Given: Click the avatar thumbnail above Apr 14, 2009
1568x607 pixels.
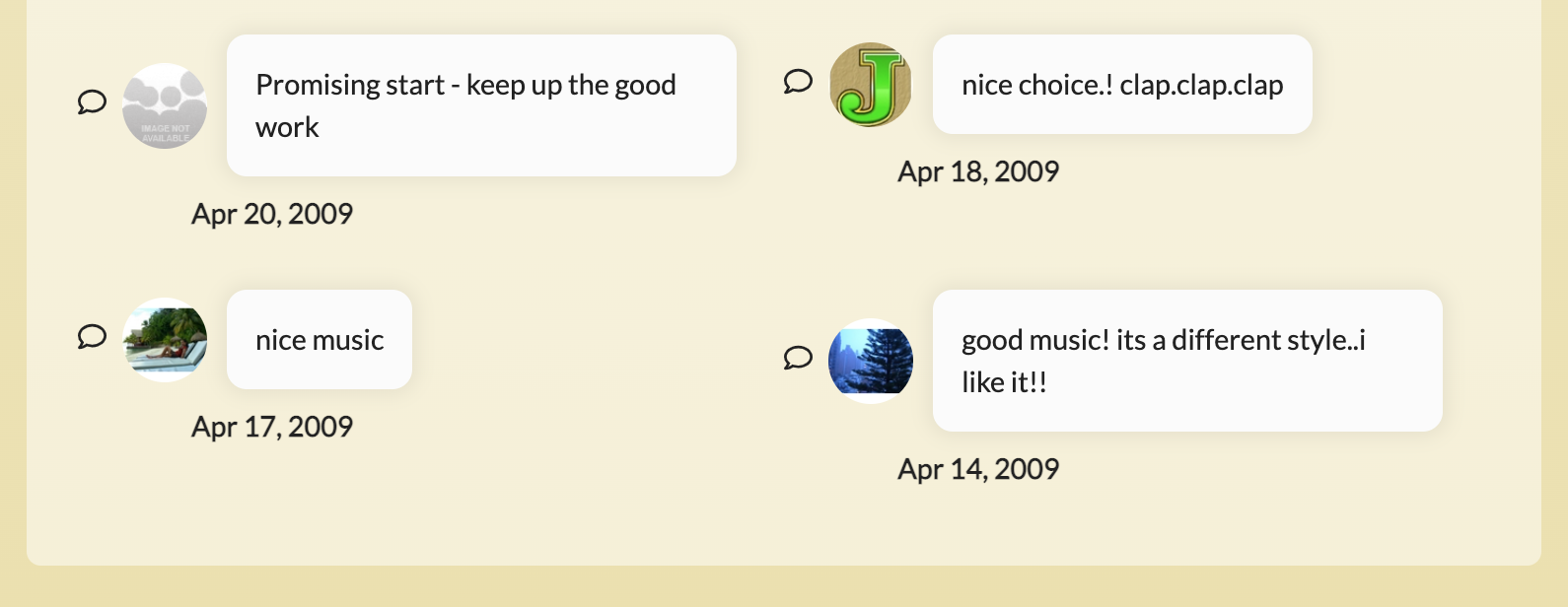Looking at the screenshot, I should click(872, 361).
